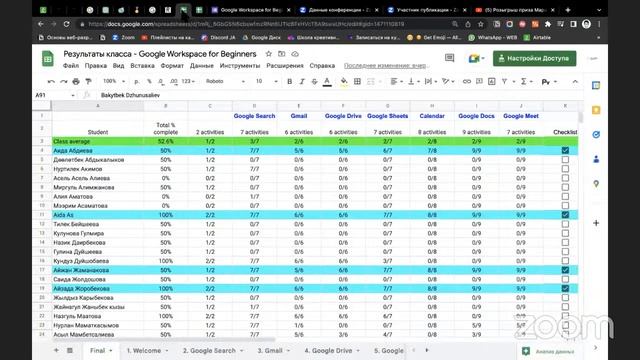Check the checklist box for Нуртилек Акимов
The width and height of the screenshot is (640, 360).
[565, 169]
